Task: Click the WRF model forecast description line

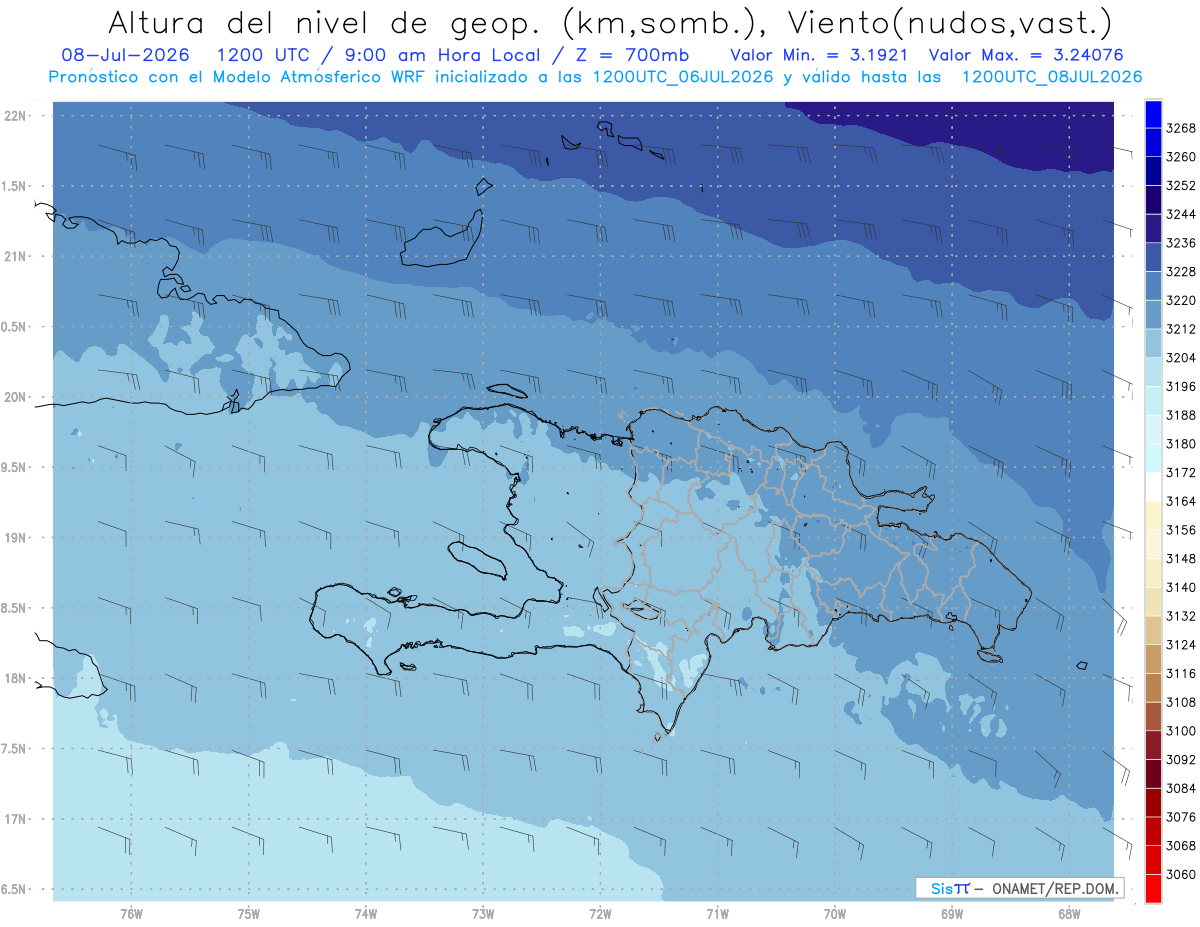Action: click(x=595, y=77)
